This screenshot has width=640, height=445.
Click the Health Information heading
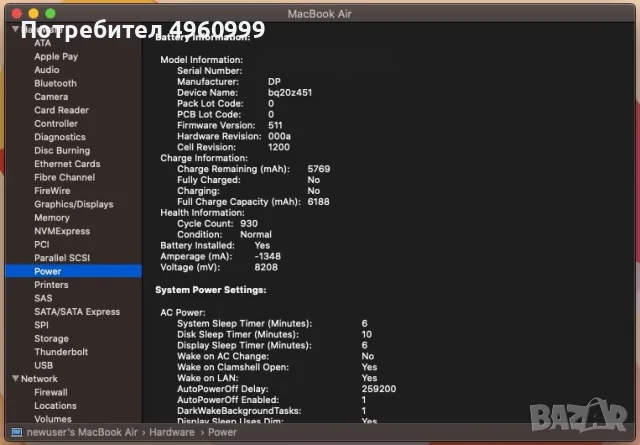click(202, 213)
